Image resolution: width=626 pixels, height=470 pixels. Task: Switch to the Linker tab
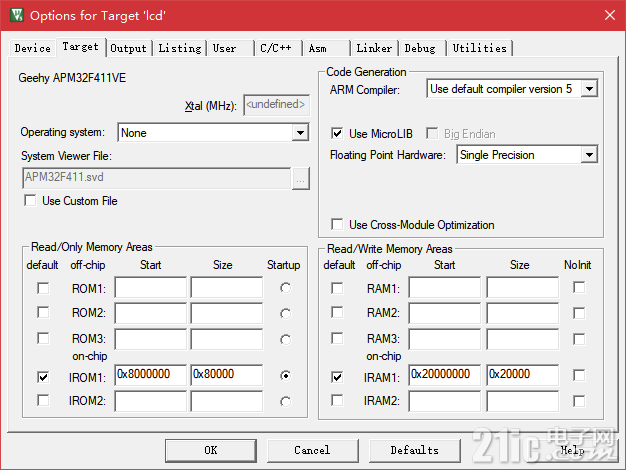(x=374, y=48)
